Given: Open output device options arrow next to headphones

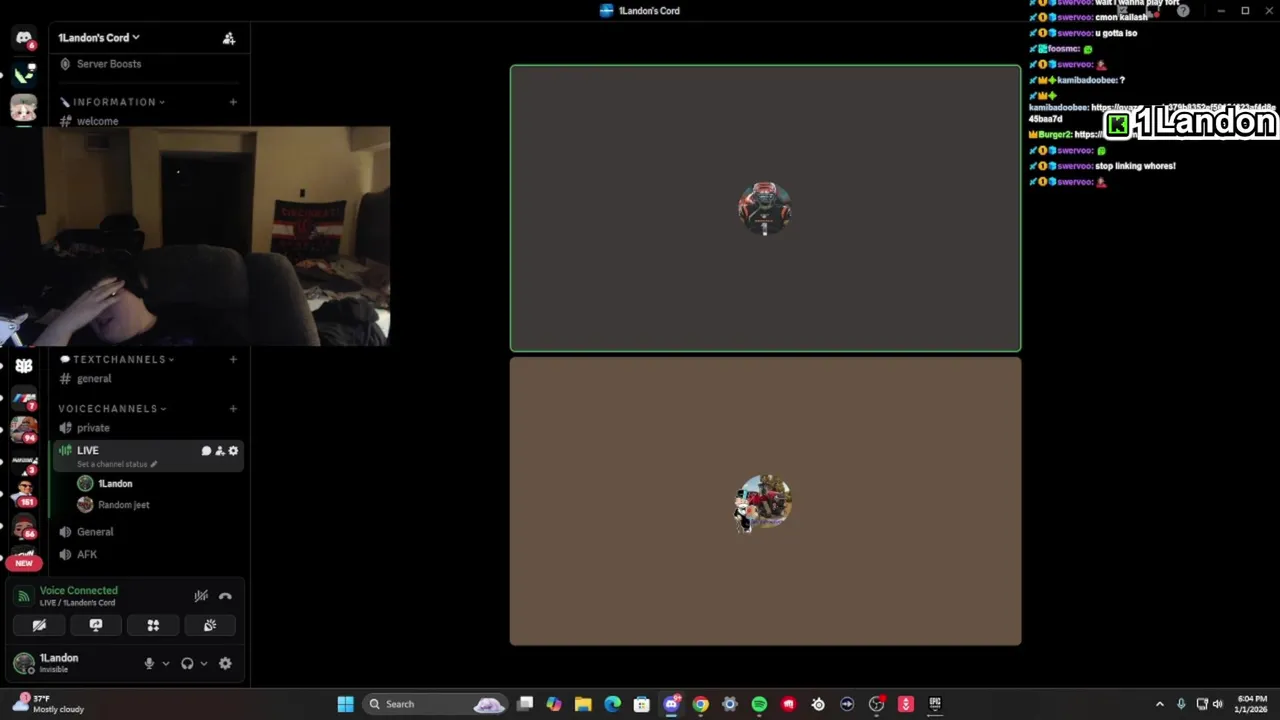Looking at the screenshot, I should coord(204,664).
